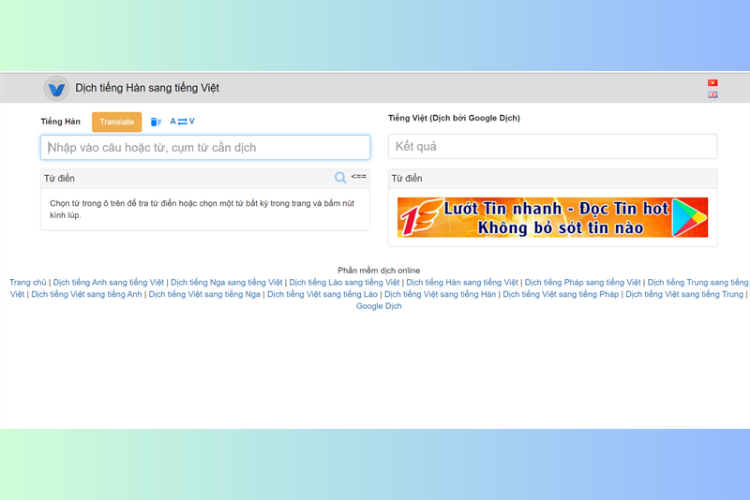Click the page title Dịch tiếng Hàn sang tiếng Việt
Image resolution: width=750 pixels, height=500 pixels.
147,88
